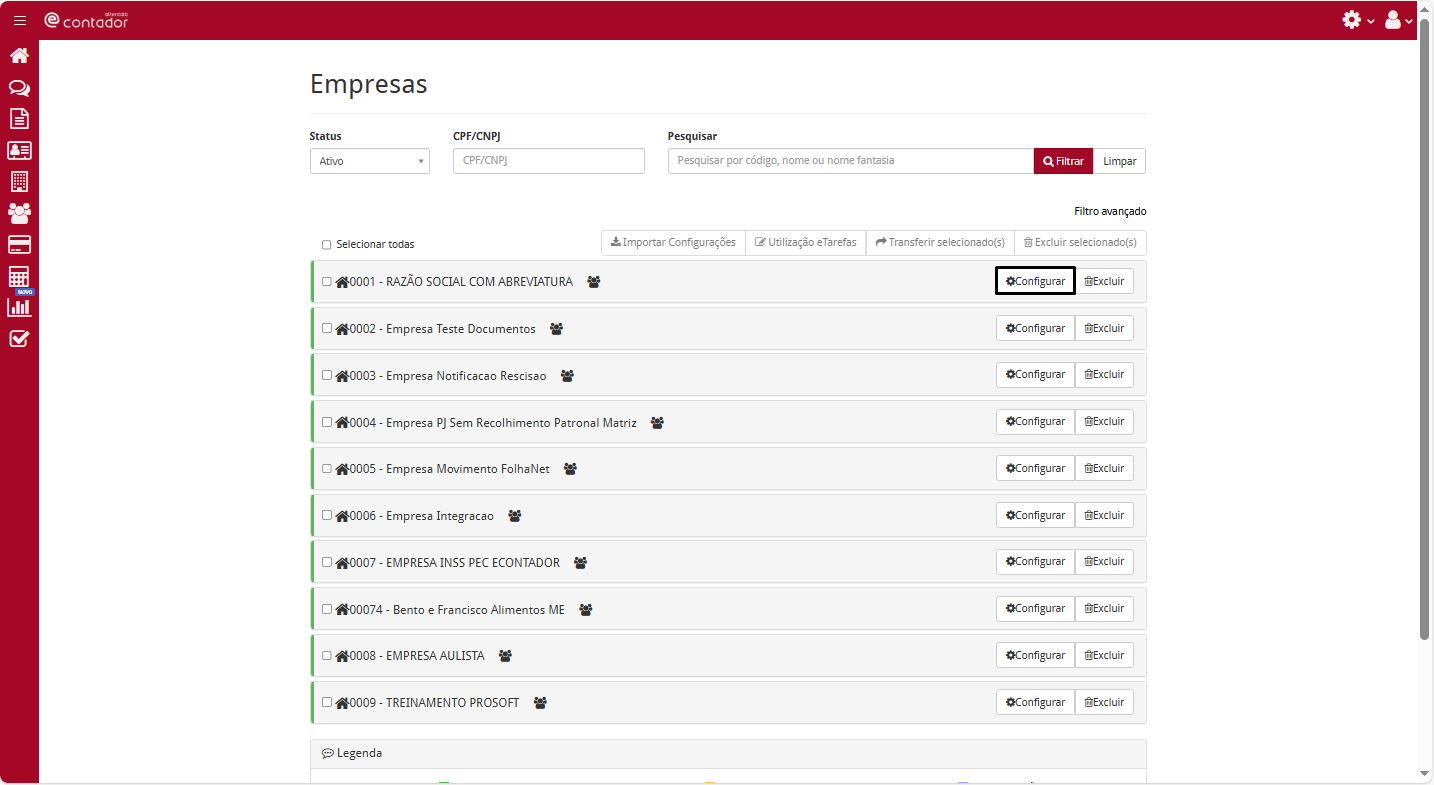The height and width of the screenshot is (785, 1434).
Task: Delete Empresa Movimento FolhaNet using Excluir
Action: point(1104,468)
